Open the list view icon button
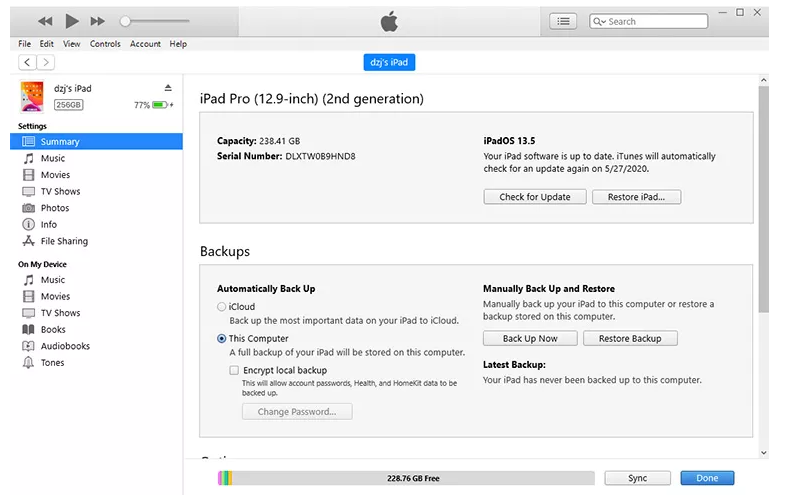Viewport: 786px width, 495px height. pos(563,21)
